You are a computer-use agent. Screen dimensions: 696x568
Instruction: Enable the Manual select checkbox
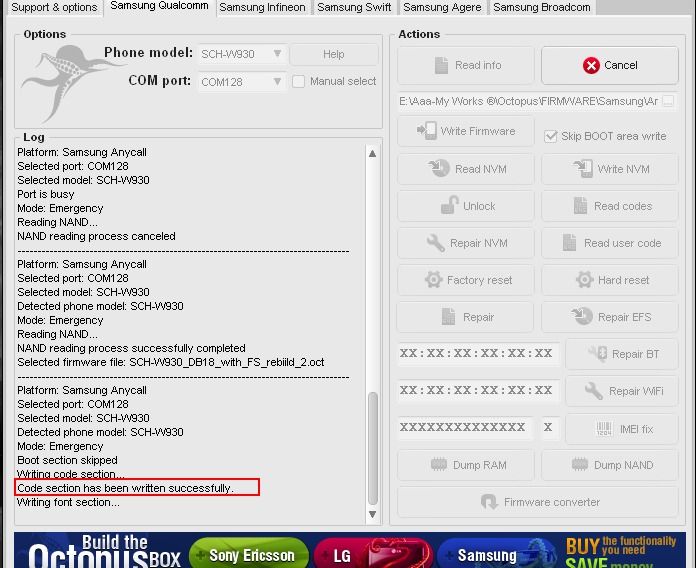pos(298,82)
